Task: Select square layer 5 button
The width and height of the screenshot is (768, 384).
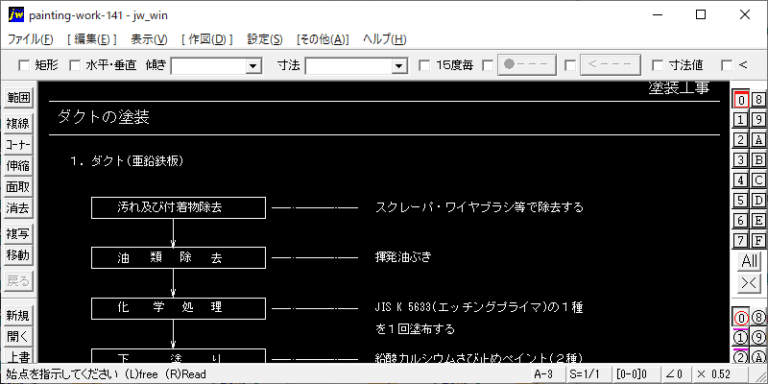Action: (x=741, y=200)
